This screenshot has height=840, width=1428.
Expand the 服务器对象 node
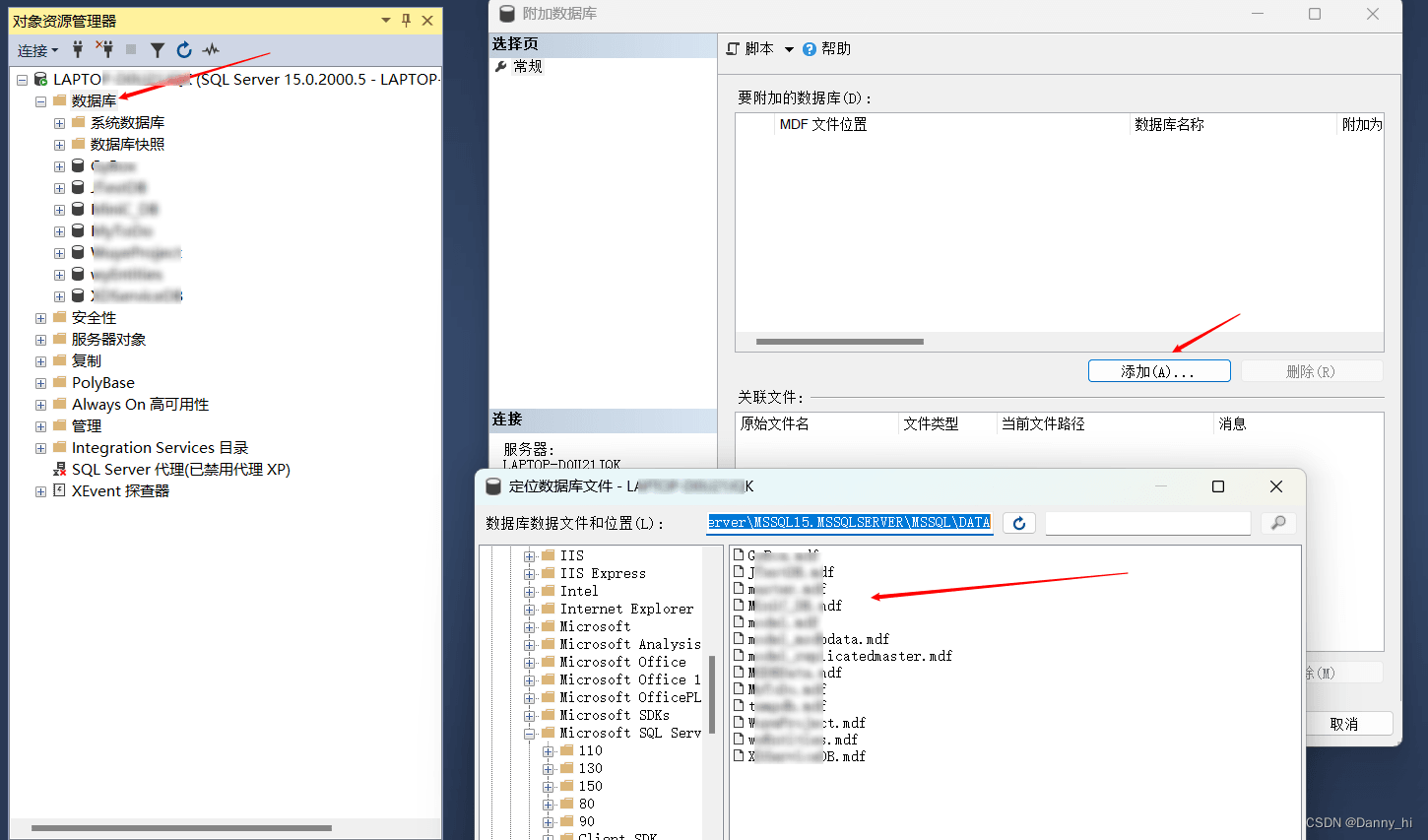pyautogui.click(x=40, y=340)
